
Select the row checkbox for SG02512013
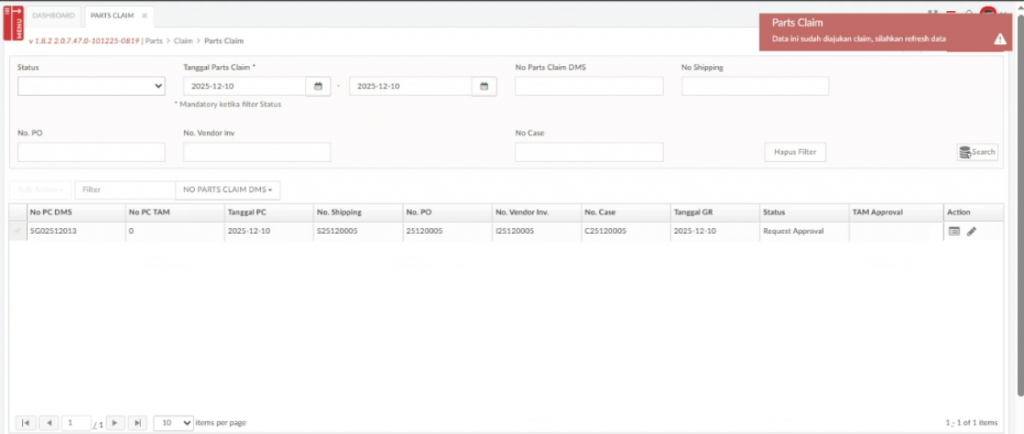(x=17, y=231)
